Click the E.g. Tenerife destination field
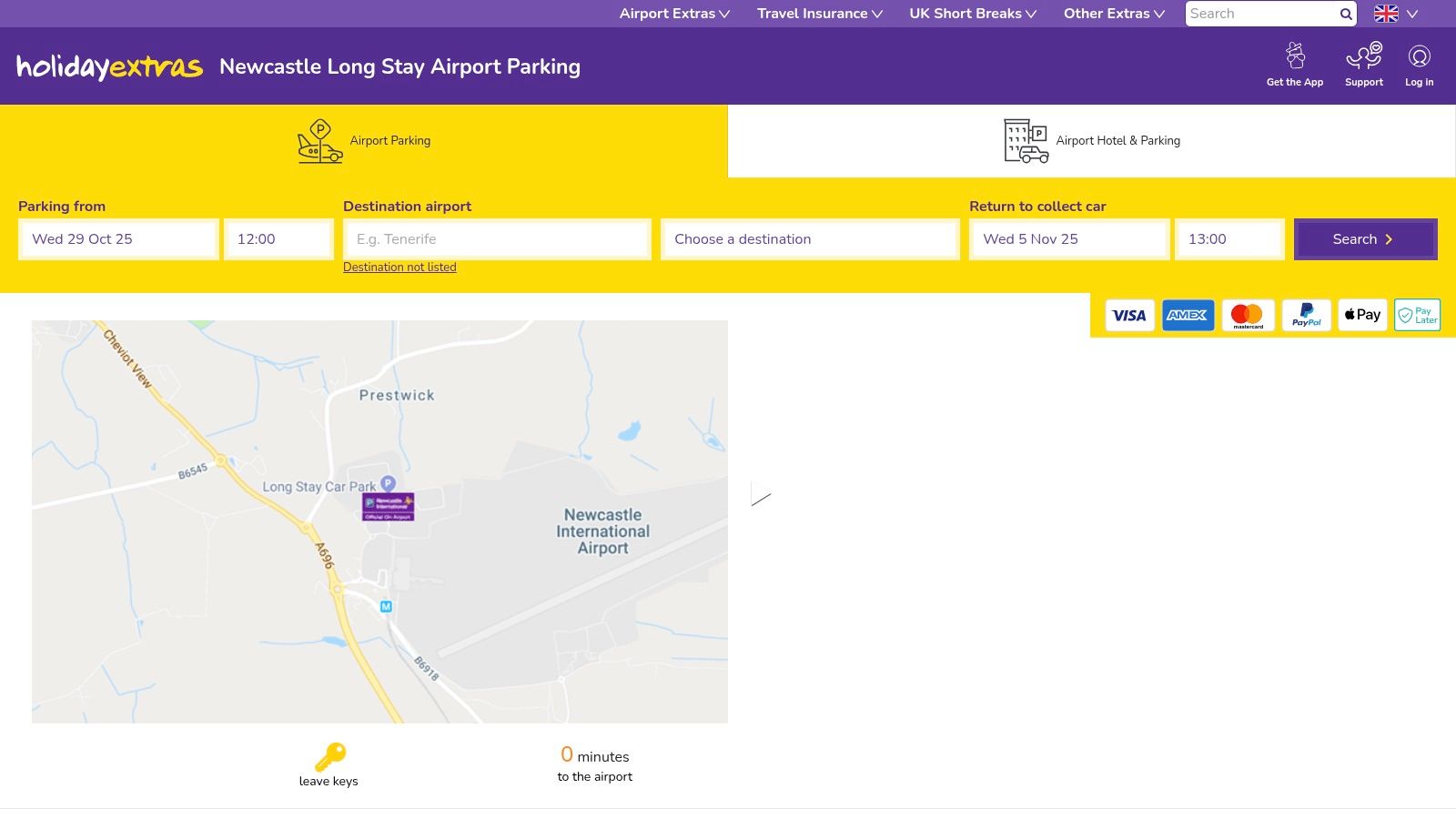This screenshot has width=1456, height=819. tap(496, 239)
